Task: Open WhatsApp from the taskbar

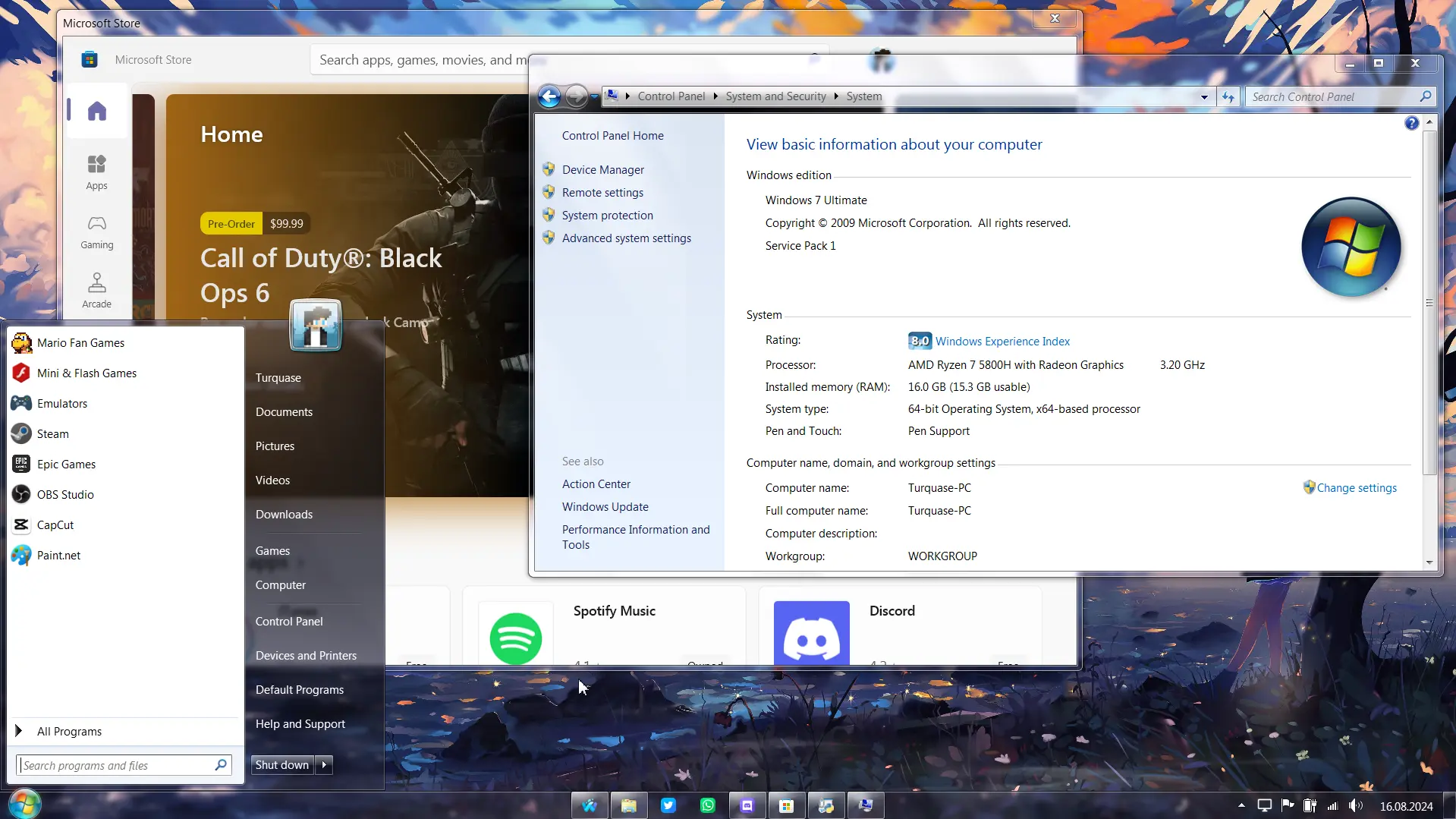Action: click(708, 805)
